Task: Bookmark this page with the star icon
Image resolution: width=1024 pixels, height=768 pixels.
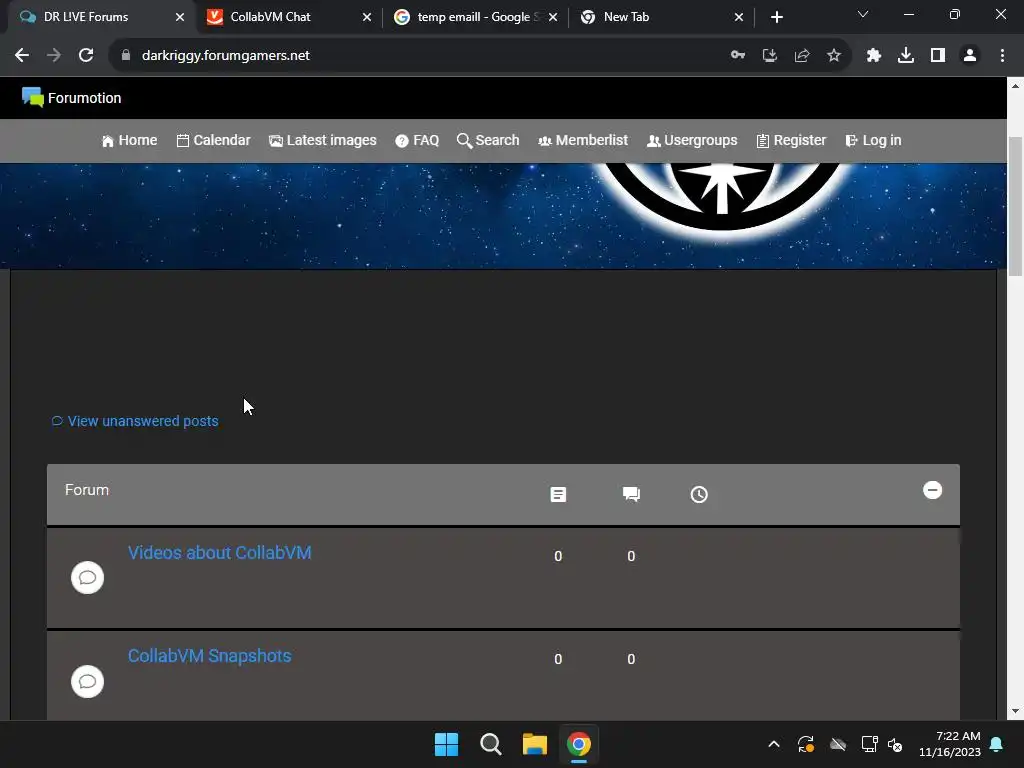Action: [x=834, y=56]
